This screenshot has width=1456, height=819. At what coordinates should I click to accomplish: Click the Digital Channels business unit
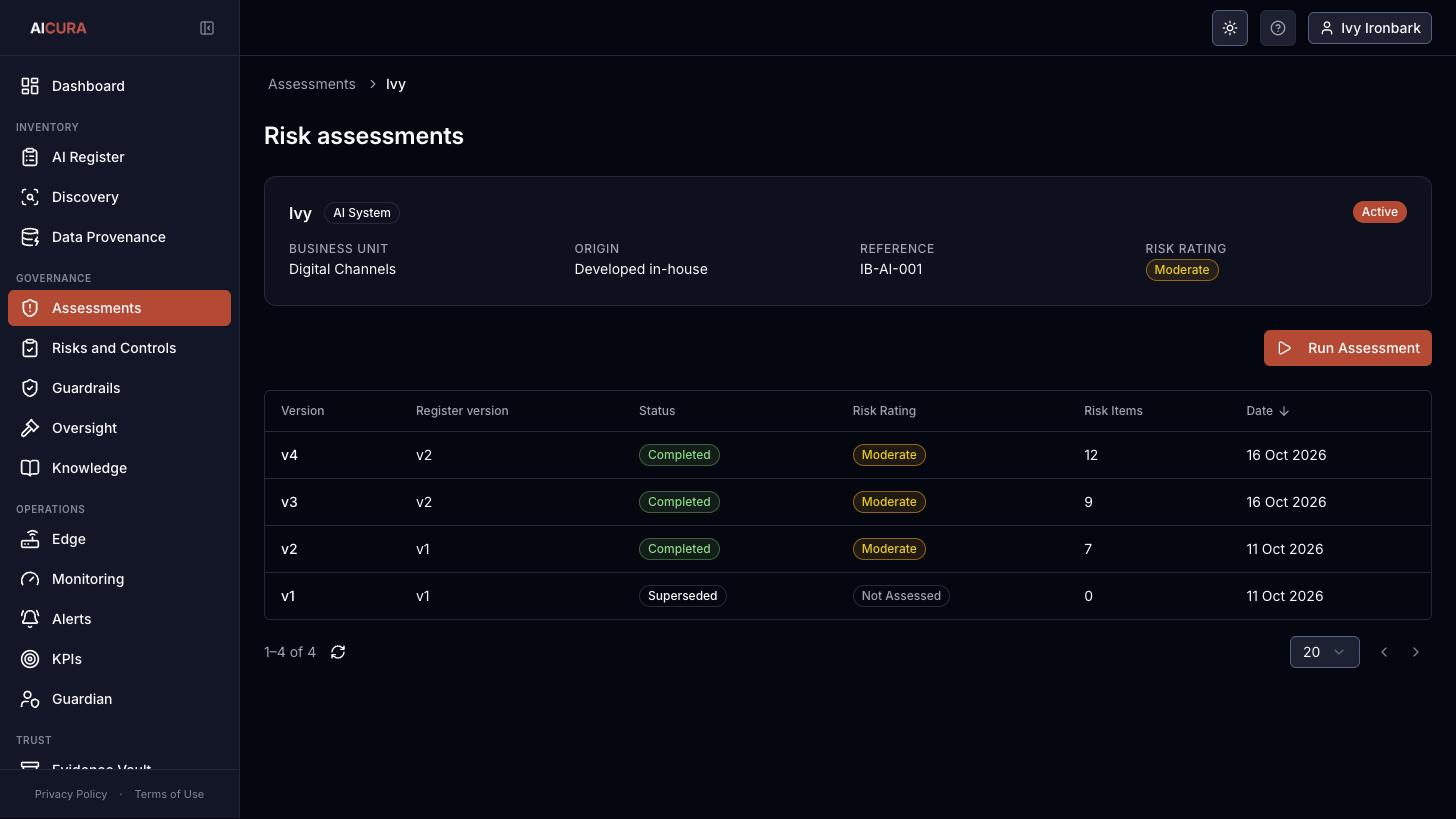pos(342,269)
